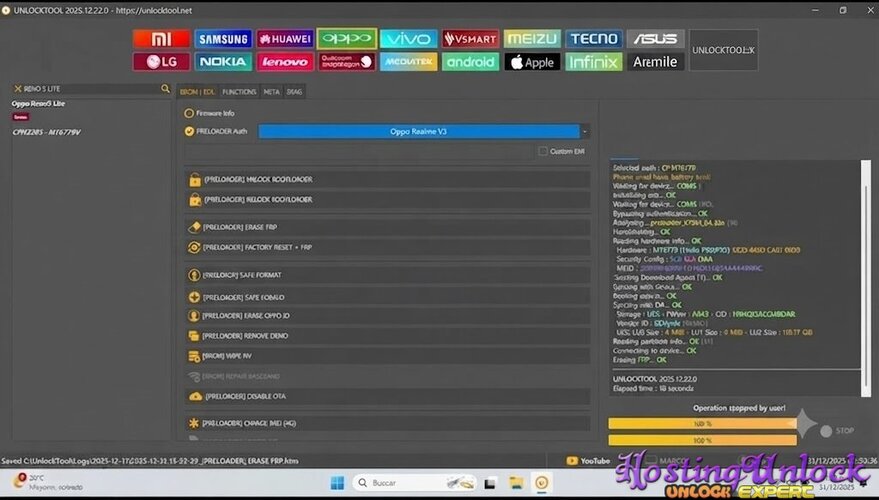Select the Nokia brand logo

(223, 62)
